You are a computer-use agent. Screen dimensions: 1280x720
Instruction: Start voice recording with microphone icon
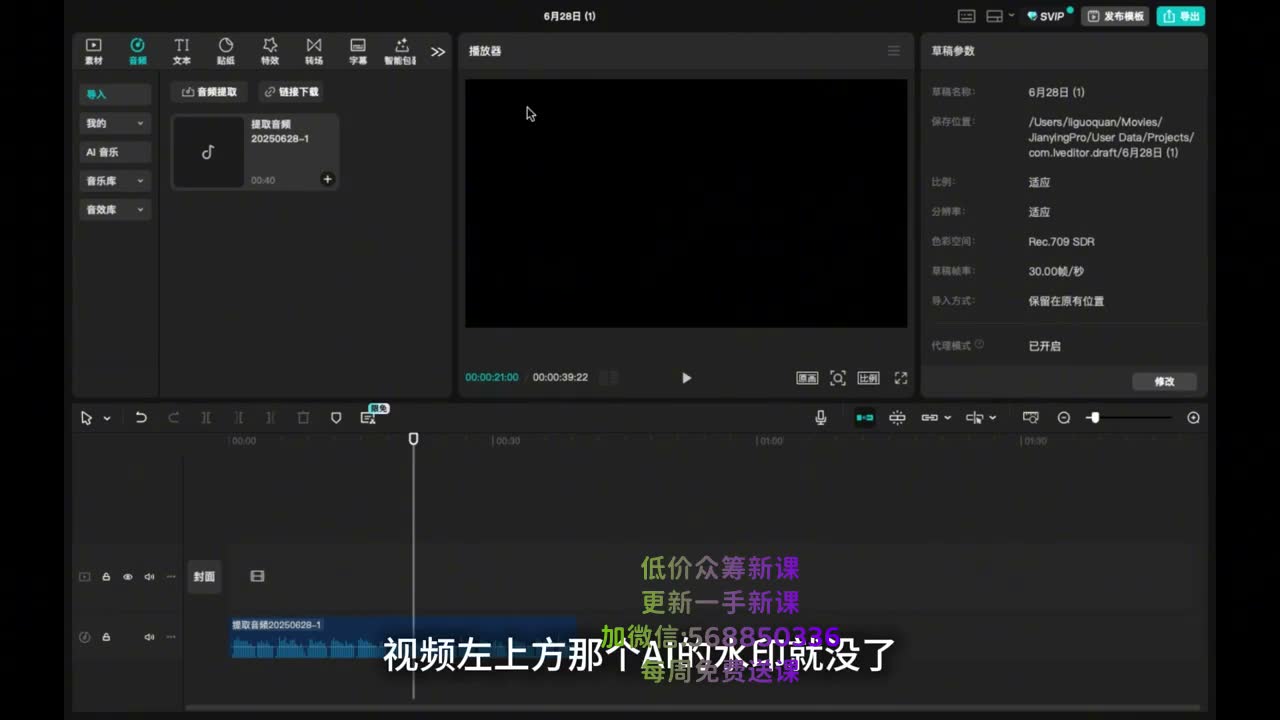(x=821, y=418)
